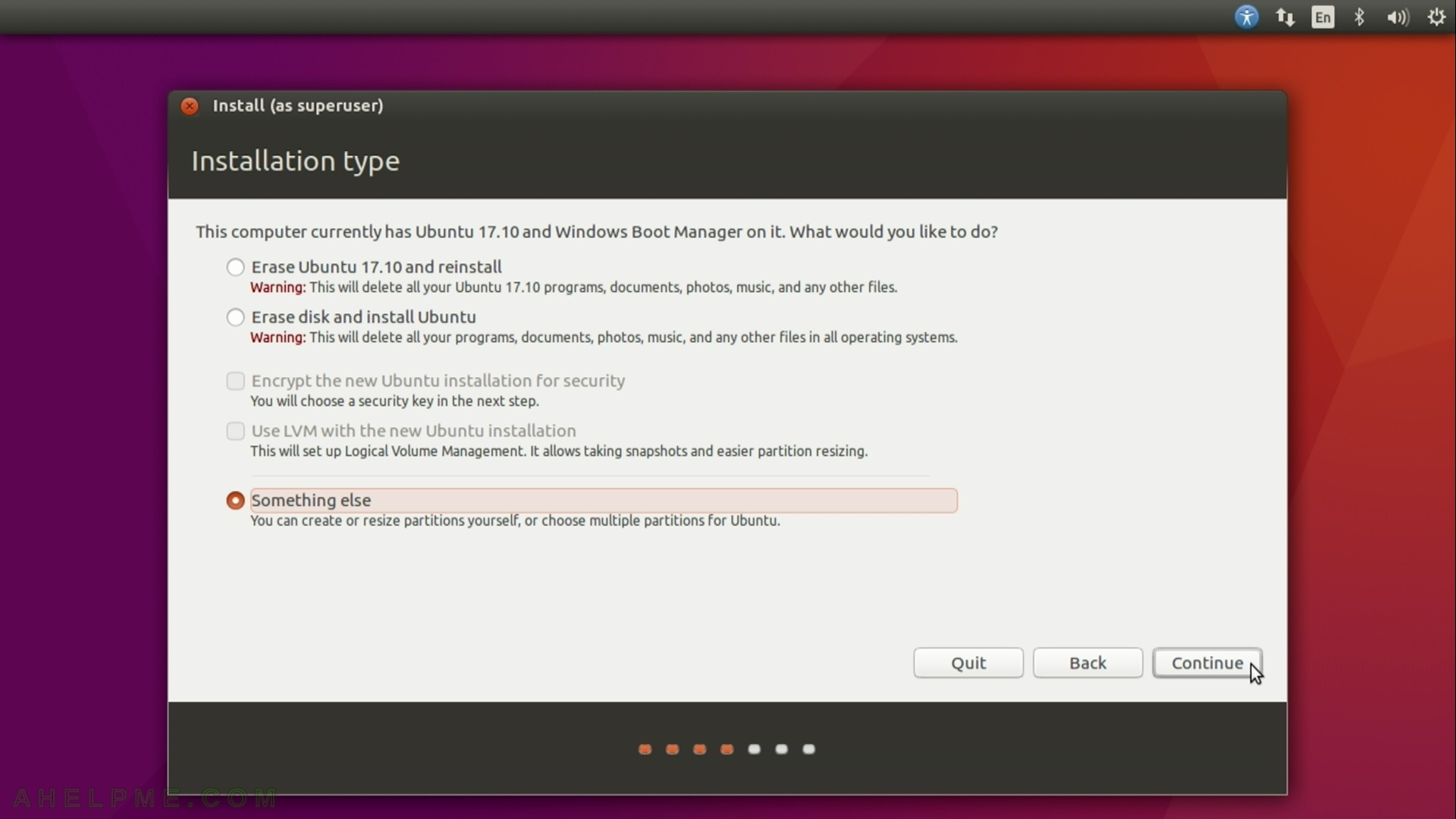Close the Install window

[x=190, y=106]
